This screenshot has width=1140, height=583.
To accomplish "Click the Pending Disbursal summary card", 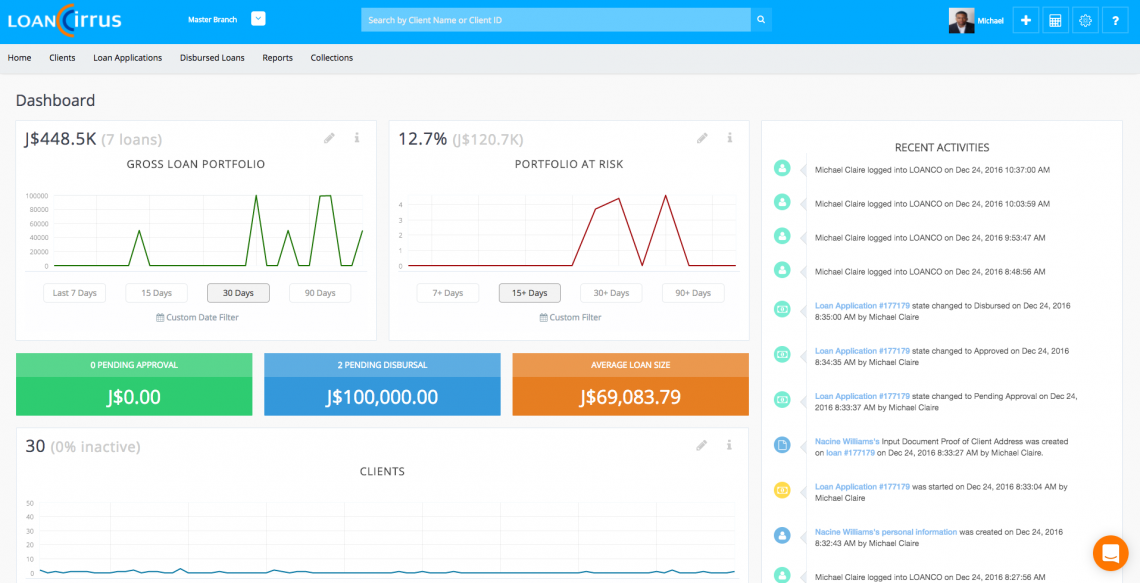I will point(382,384).
